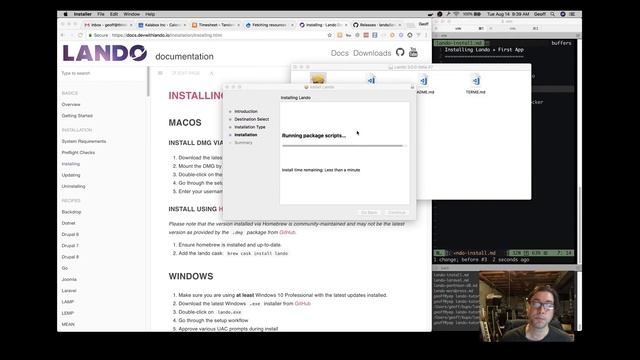The width and height of the screenshot is (640, 360).
Task: Toggle the docs sidebar hamburger icon
Action: tap(160, 73)
